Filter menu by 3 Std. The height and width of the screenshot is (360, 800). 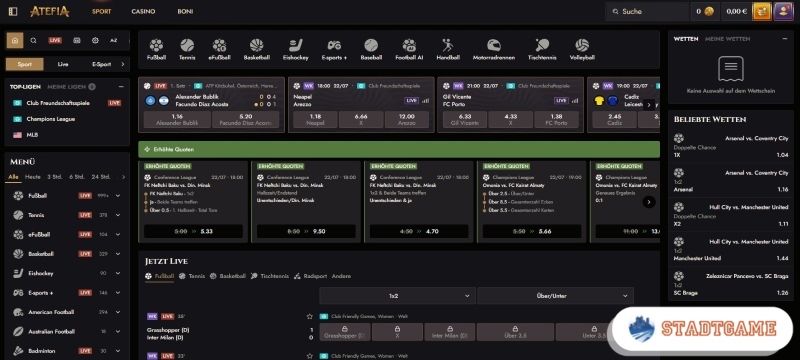[55, 177]
